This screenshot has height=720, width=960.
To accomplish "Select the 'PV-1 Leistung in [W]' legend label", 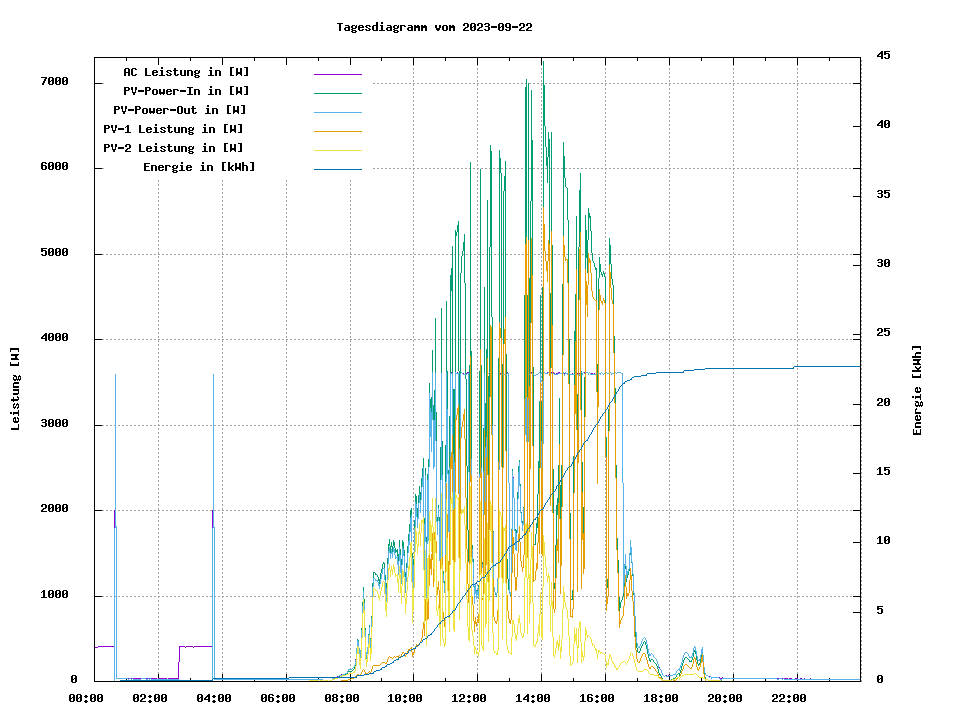I will [173, 130].
